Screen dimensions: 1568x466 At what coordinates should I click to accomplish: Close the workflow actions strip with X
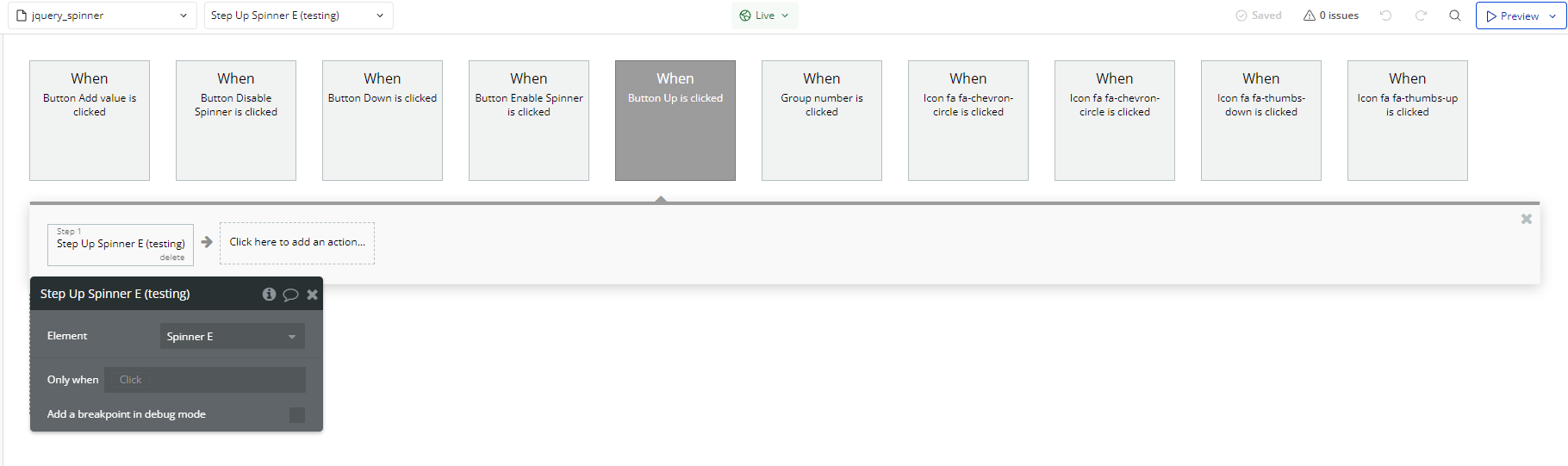(x=1526, y=219)
